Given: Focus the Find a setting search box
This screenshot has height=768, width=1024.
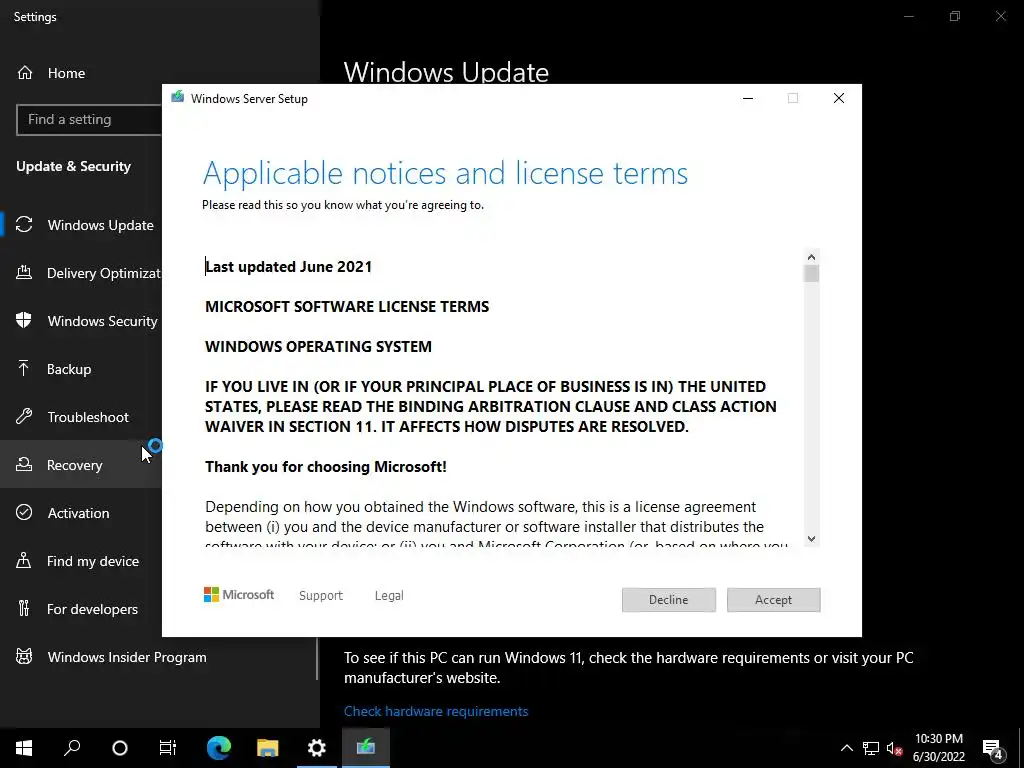Looking at the screenshot, I should [x=89, y=120].
